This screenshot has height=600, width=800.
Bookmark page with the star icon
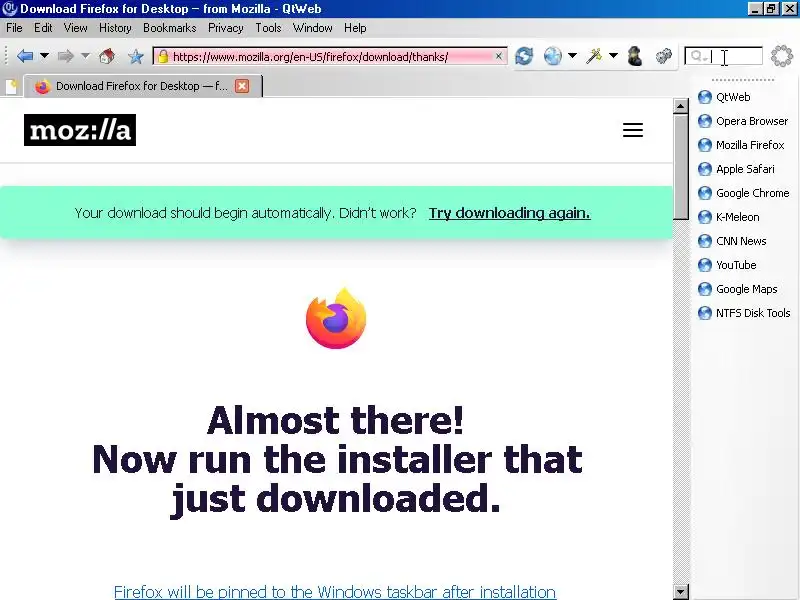[x=135, y=56]
